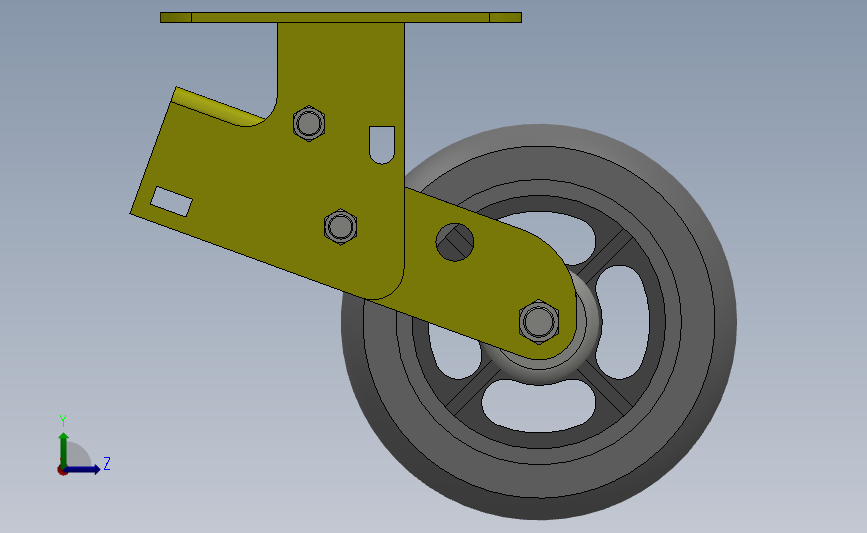Pick the U-shaped slot on the vertical bracket

click(x=382, y=145)
